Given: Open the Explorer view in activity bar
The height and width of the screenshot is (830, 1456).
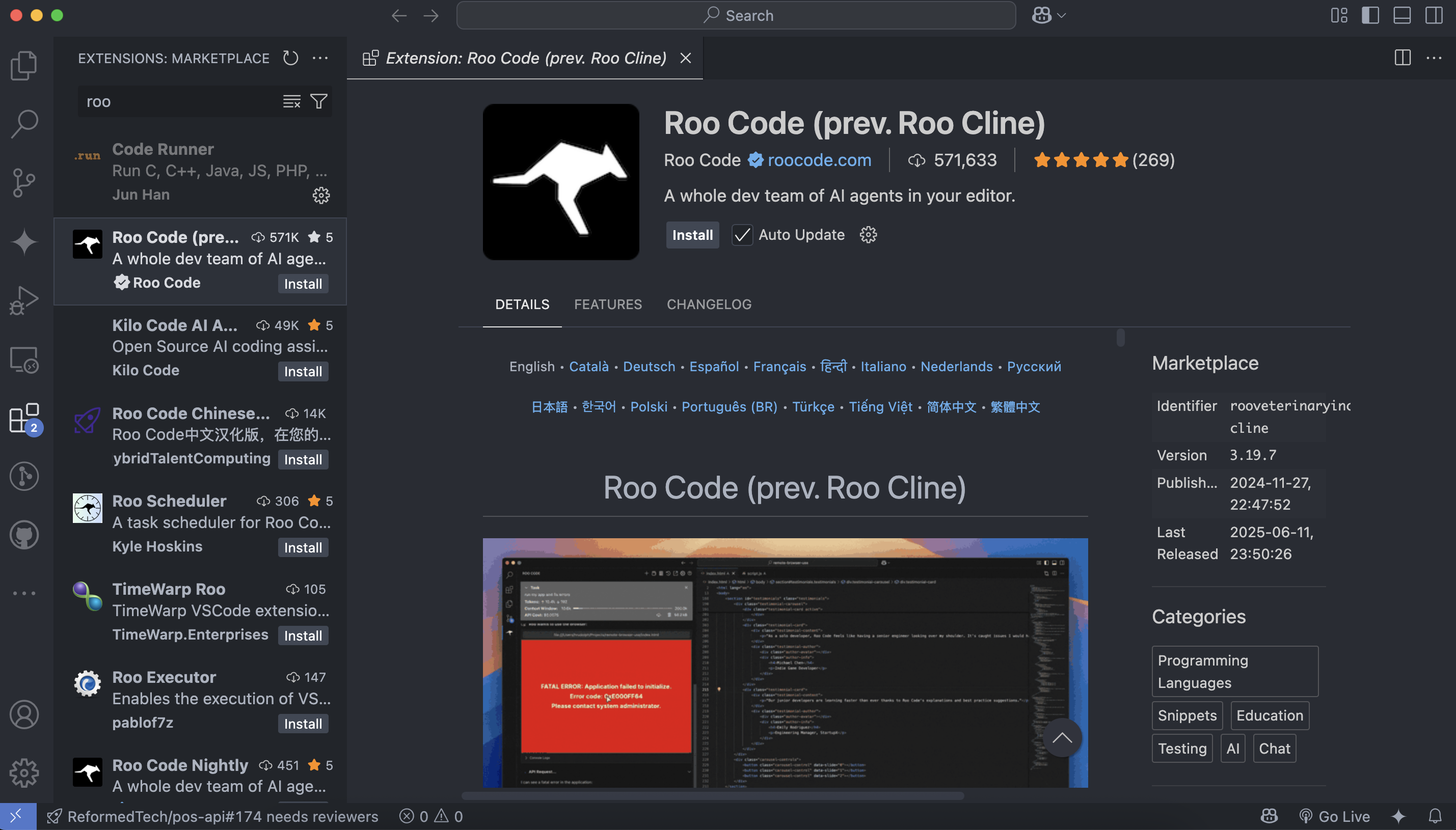Looking at the screenshot, I should [24, 65].
